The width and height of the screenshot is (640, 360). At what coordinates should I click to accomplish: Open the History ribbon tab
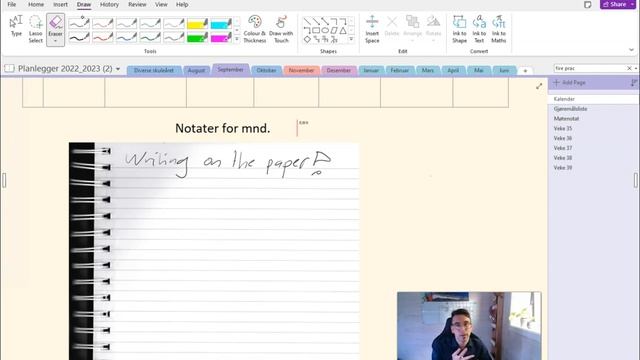click(x=109, y=4)
